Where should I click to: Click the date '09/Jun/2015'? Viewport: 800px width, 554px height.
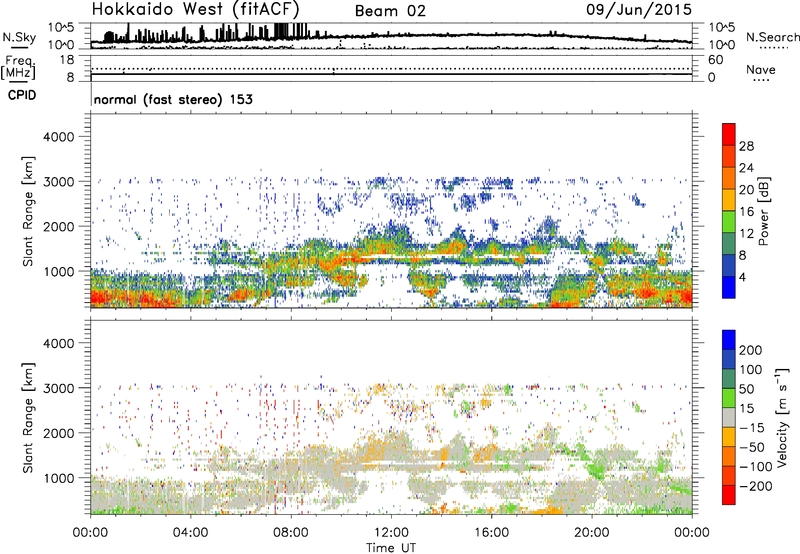pyautogui.click(x=639, y=10)
